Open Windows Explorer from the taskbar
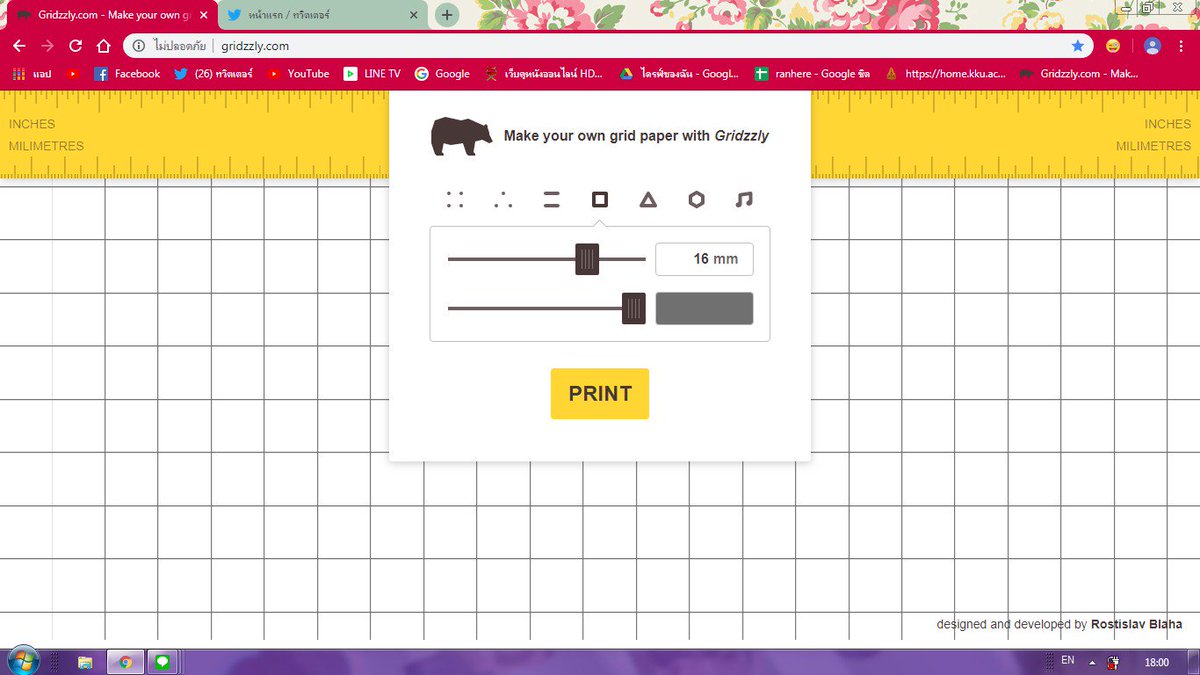This screenshot has height=675, width=1200. tap(85, 662)
